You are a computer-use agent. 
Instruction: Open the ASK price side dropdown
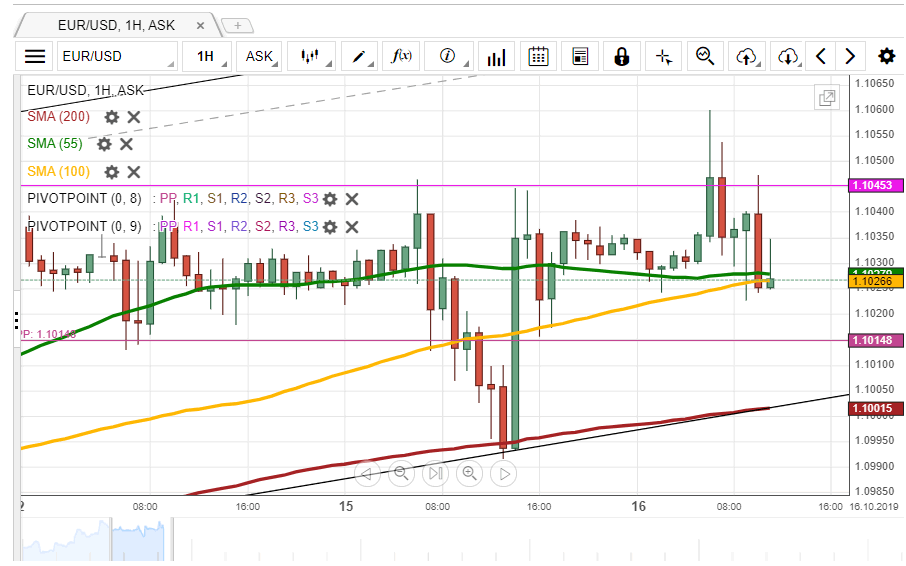[261, 57]
